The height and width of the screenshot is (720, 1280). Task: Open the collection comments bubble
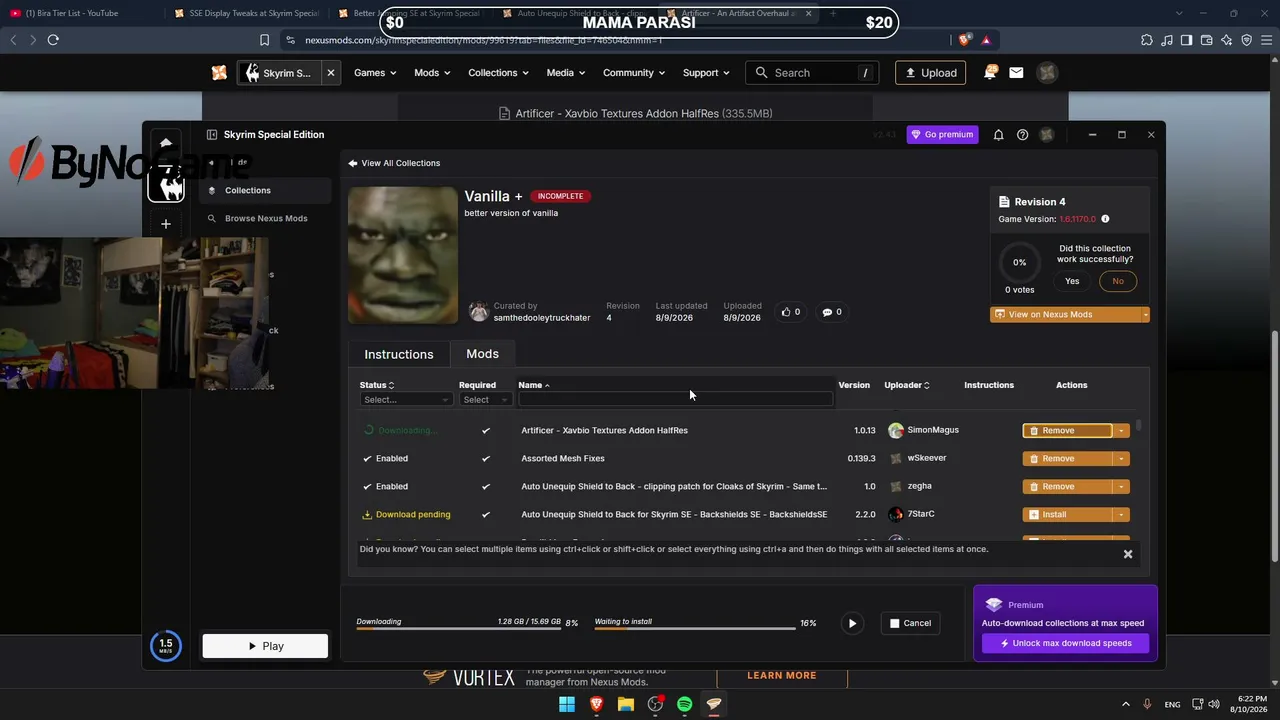(832, 312)
